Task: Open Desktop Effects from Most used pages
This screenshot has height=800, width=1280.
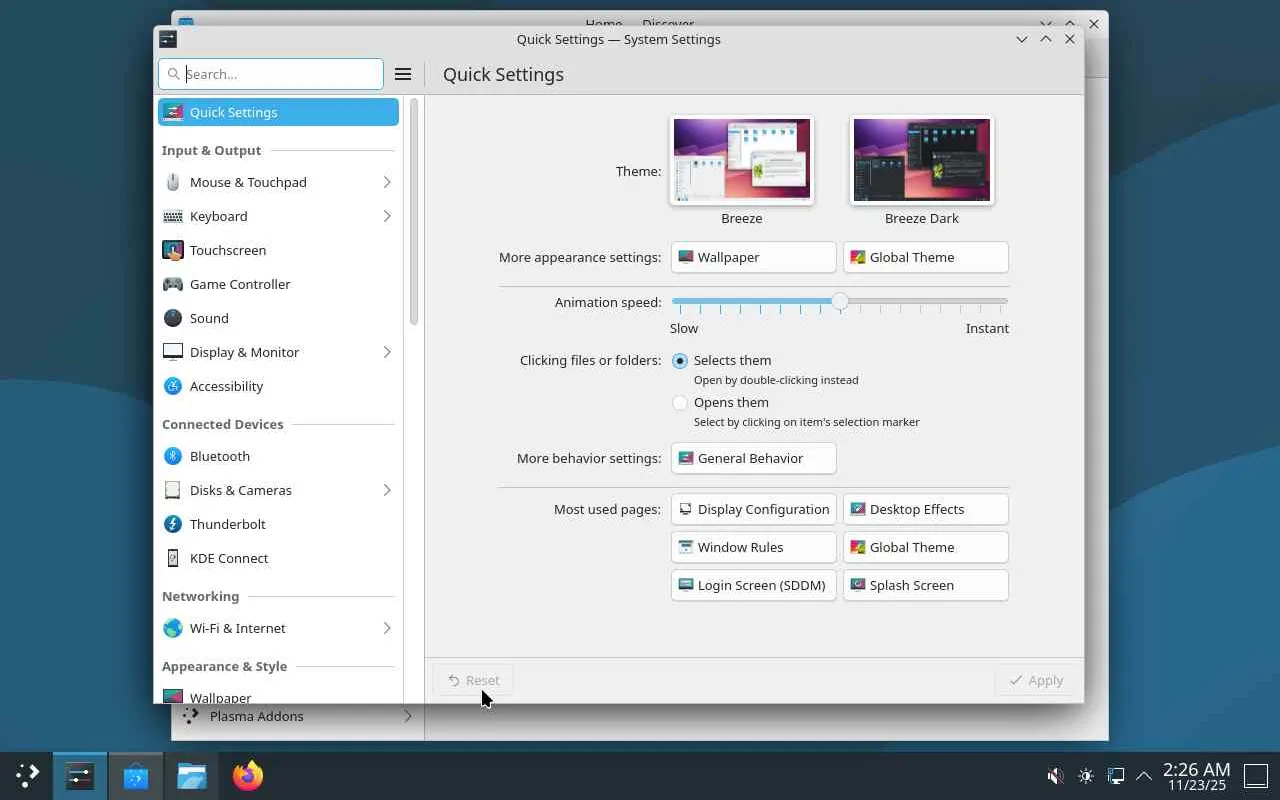Action: point(925,509)
